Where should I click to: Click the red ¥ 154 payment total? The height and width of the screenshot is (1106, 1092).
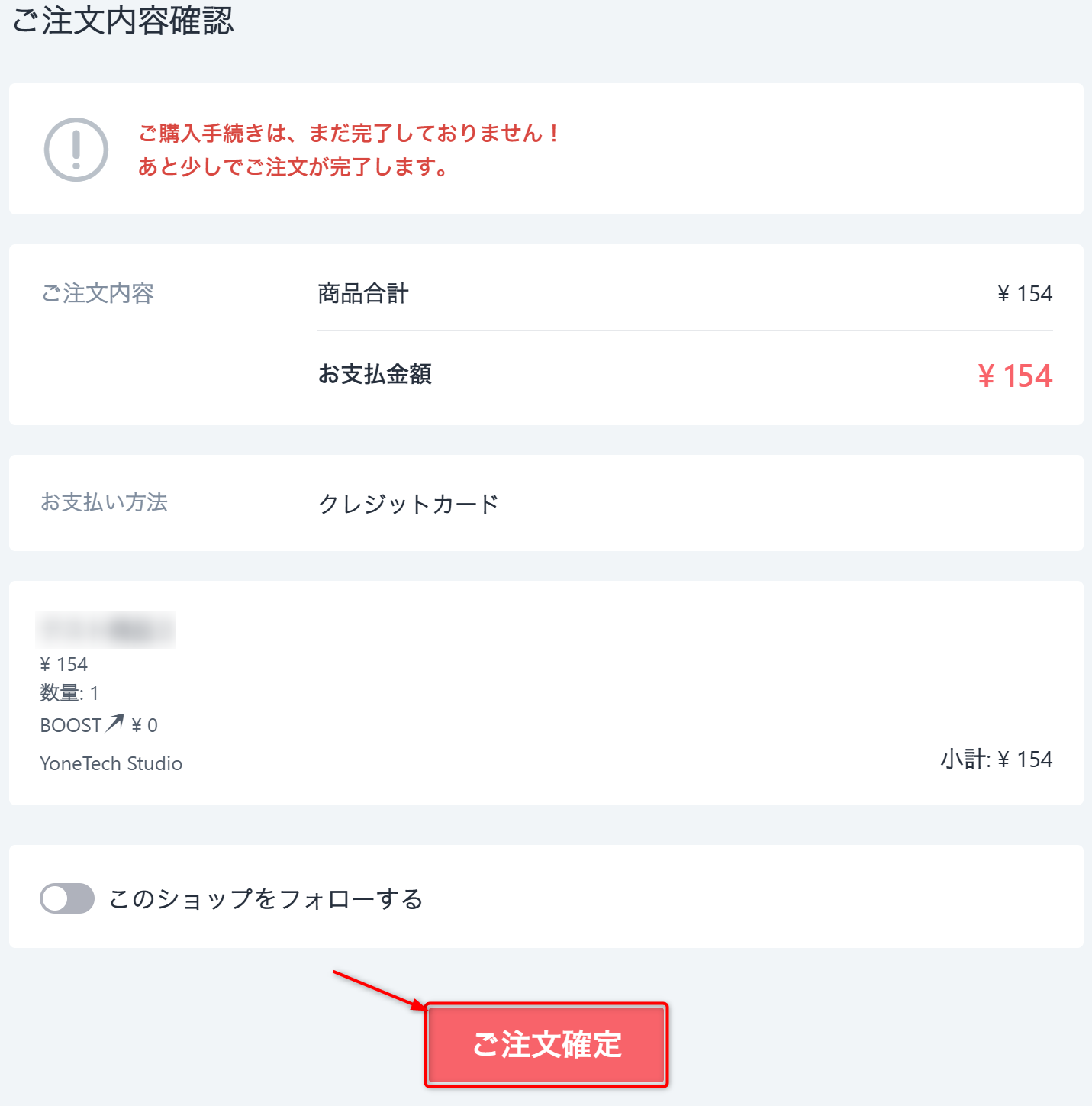pyautogui.click(x=1014, y=376)
